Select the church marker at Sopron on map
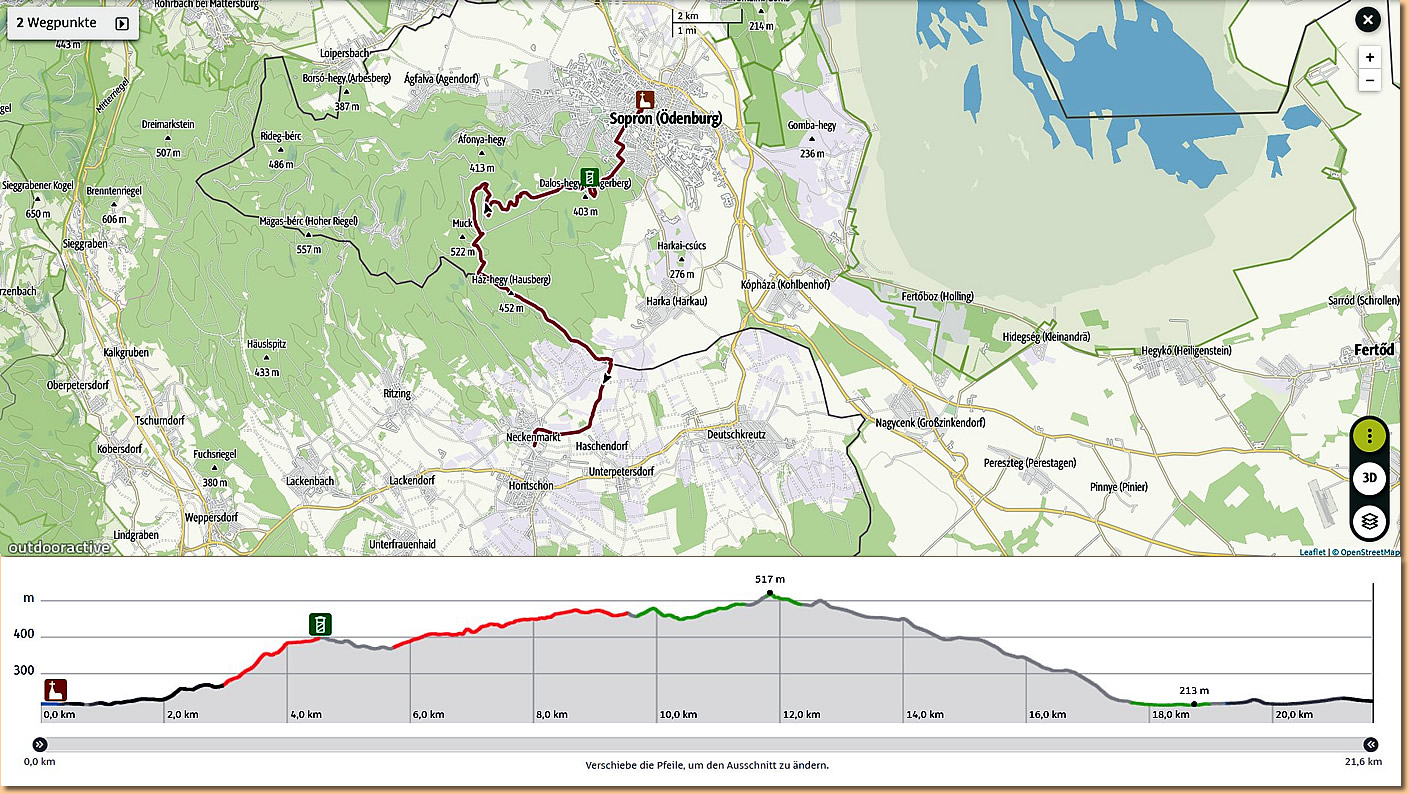Viewport: 1409px width, 794px height. 646,100
